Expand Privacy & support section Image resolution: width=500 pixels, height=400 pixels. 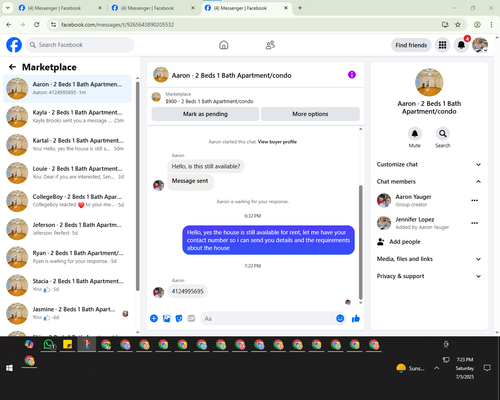pyautogui.click(x=429, y=276)
